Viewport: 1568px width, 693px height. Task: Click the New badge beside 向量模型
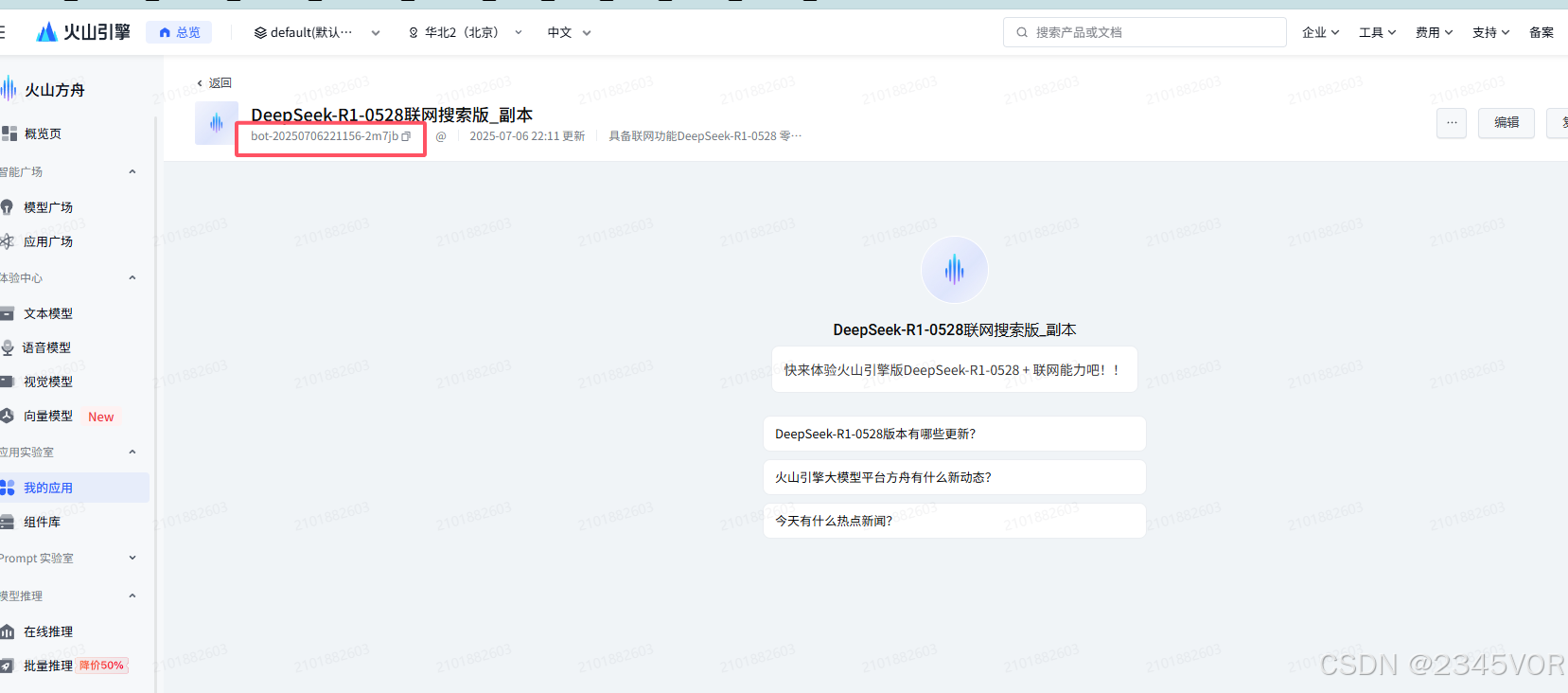(101, 417)
